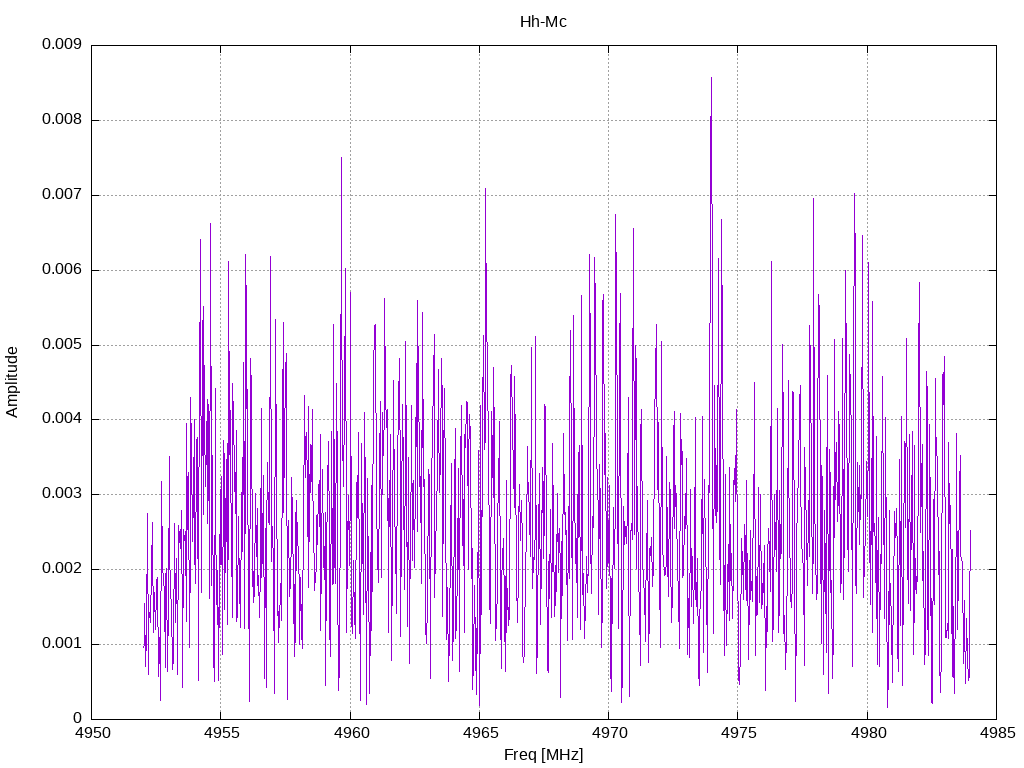This screenshot has height=768, width=1024.
Task: Click the y-axis tick label 0.008
Action: (x=62, y=120)
